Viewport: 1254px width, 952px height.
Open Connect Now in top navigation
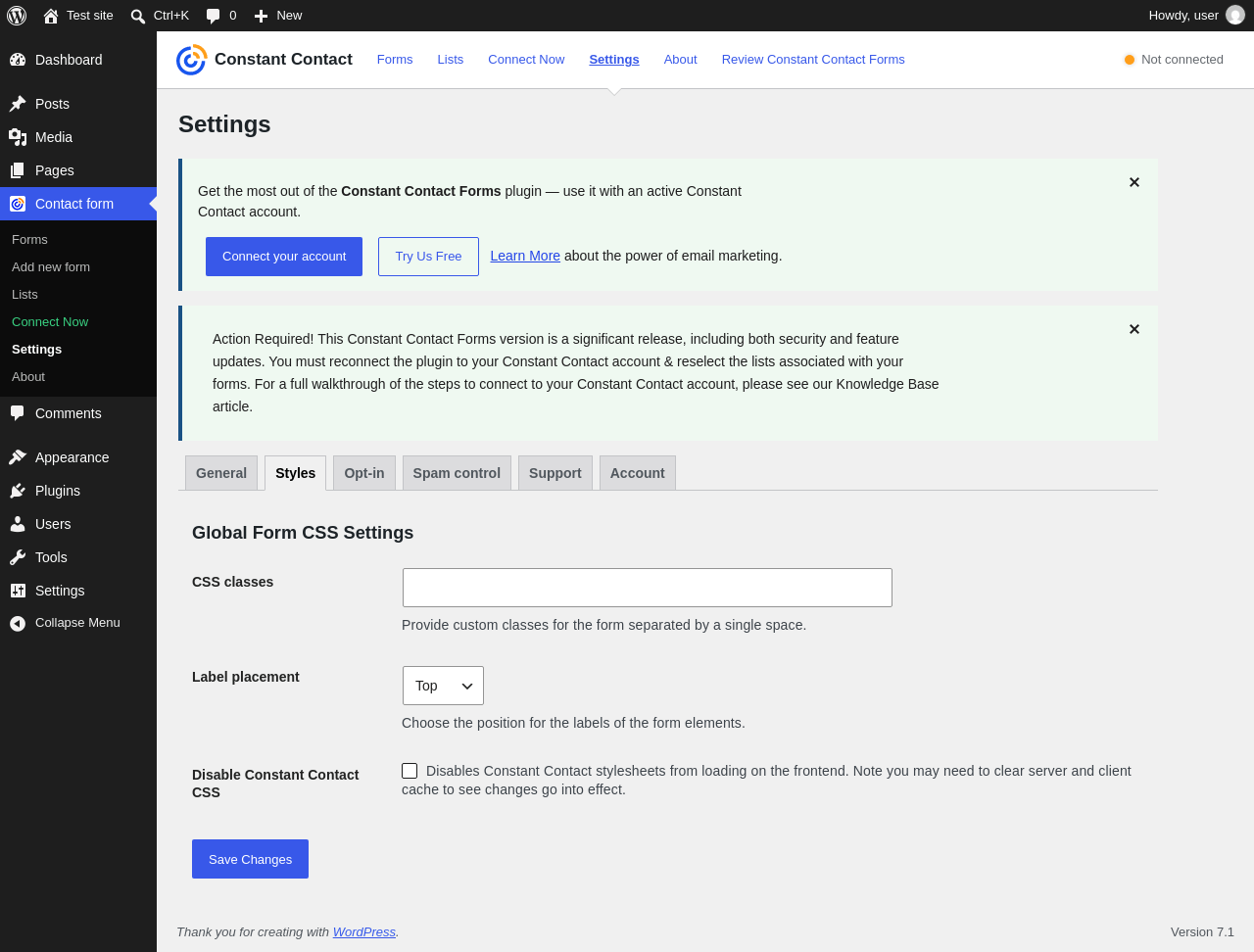pyautogui.click(x=526, y=60)
